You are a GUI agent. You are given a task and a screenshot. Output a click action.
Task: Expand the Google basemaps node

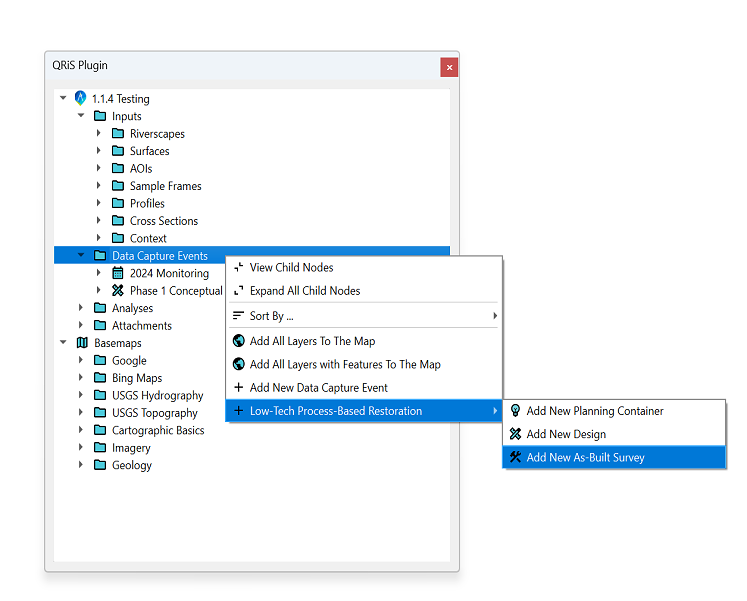click(81, 361)
